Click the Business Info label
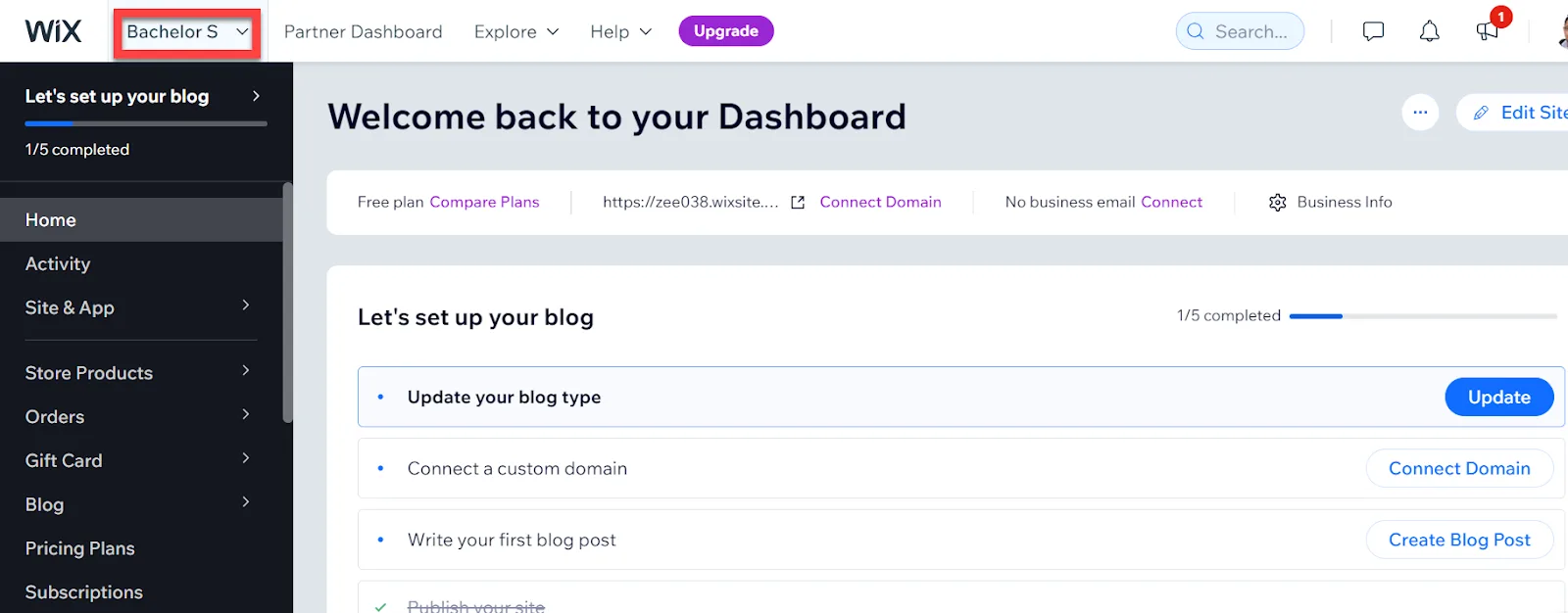The image size is (1568, 613). [1345, 202]
